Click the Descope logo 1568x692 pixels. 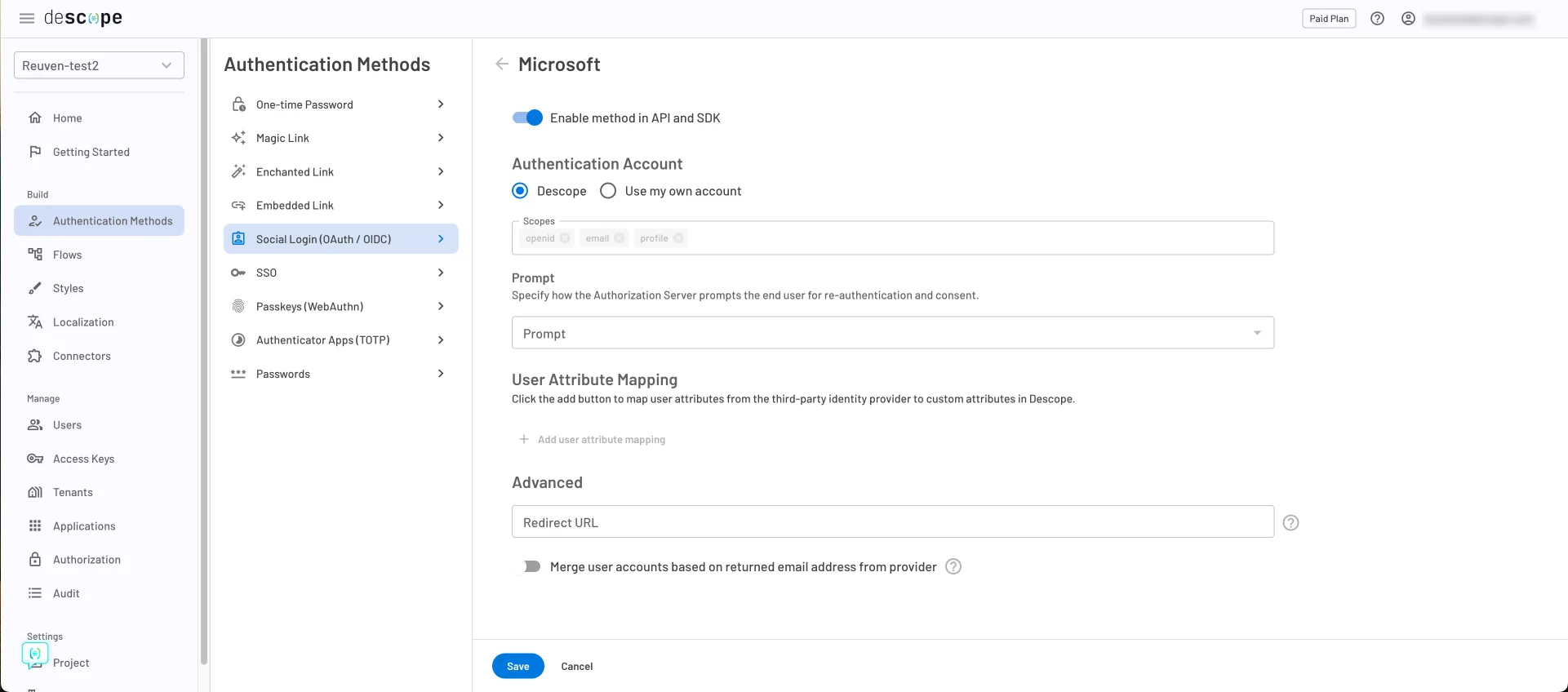tap(82, 18)
